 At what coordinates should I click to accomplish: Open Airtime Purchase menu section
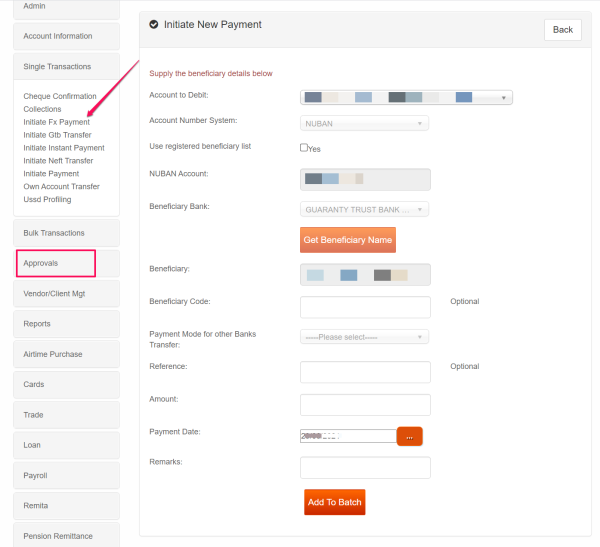67,354
